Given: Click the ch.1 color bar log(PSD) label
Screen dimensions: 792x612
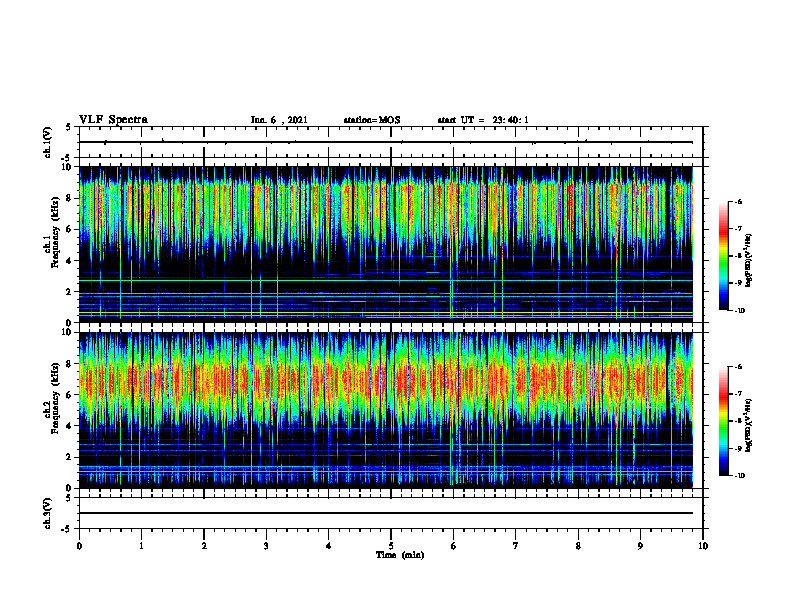Looking at the screenshot, I should [x=749, y=260].
